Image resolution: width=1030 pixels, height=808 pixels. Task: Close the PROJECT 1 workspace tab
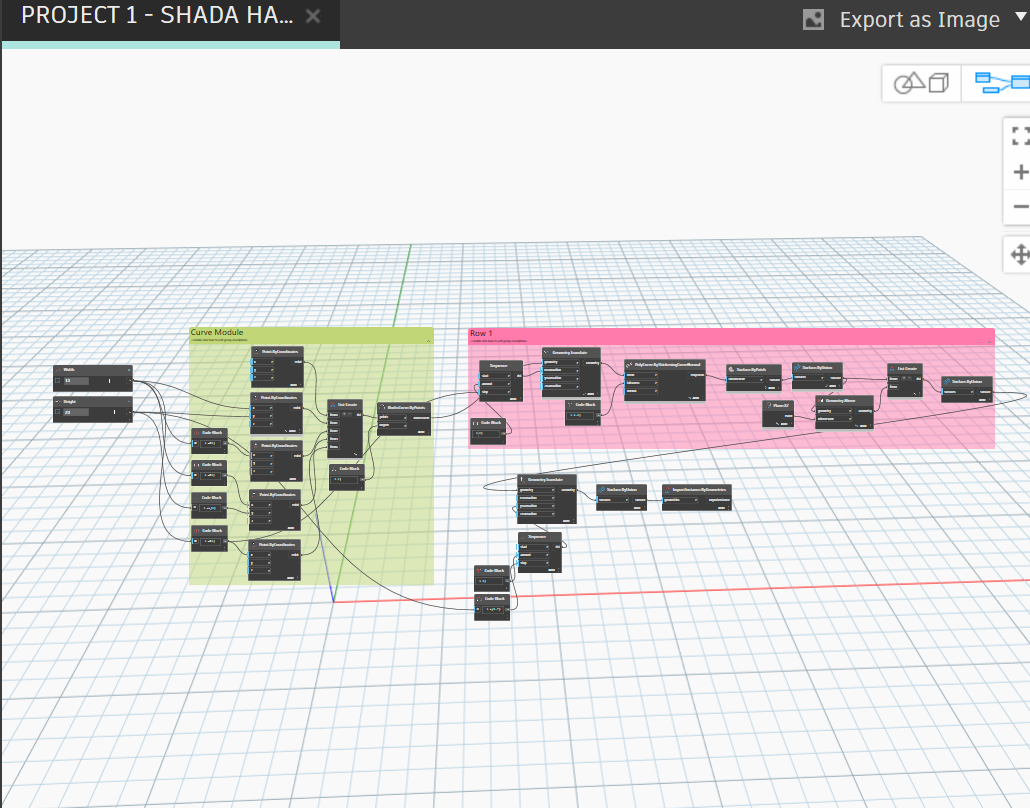click(x=313, y=16)
